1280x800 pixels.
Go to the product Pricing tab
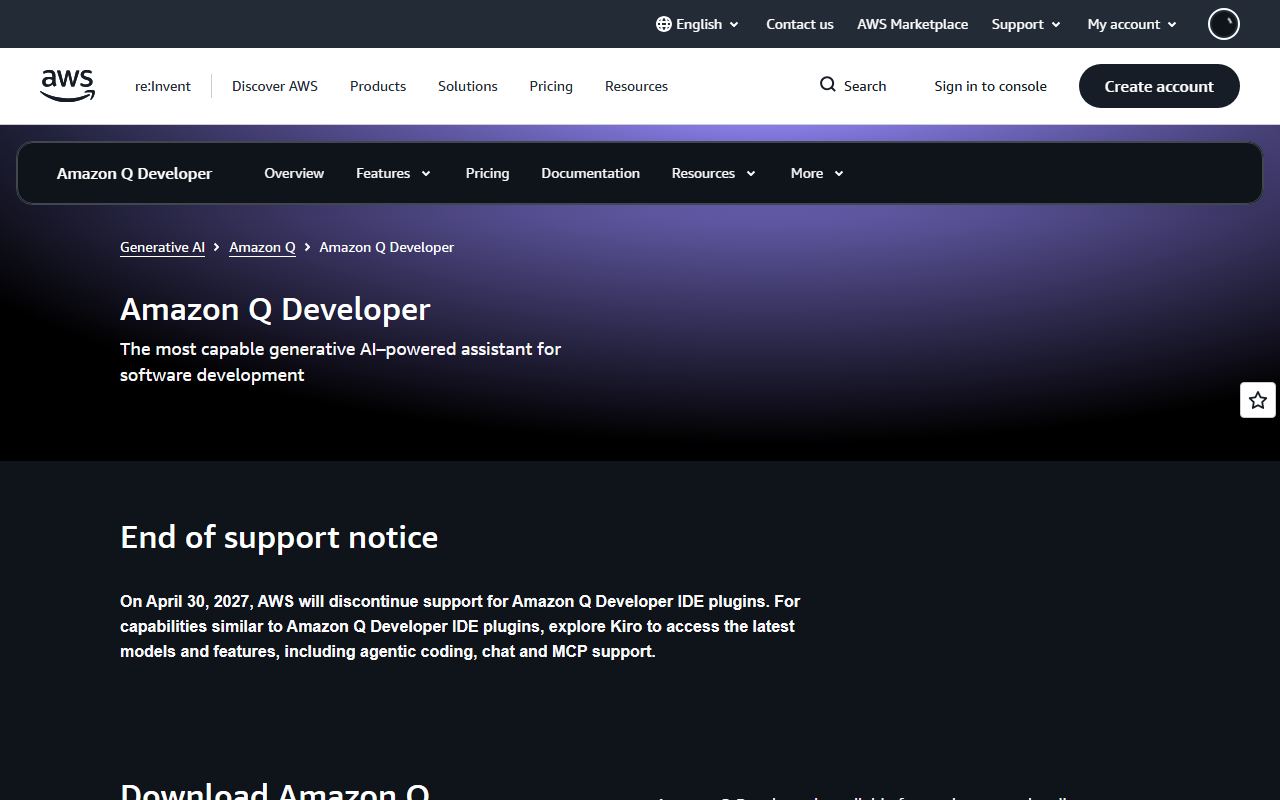(x=487, y=173)
